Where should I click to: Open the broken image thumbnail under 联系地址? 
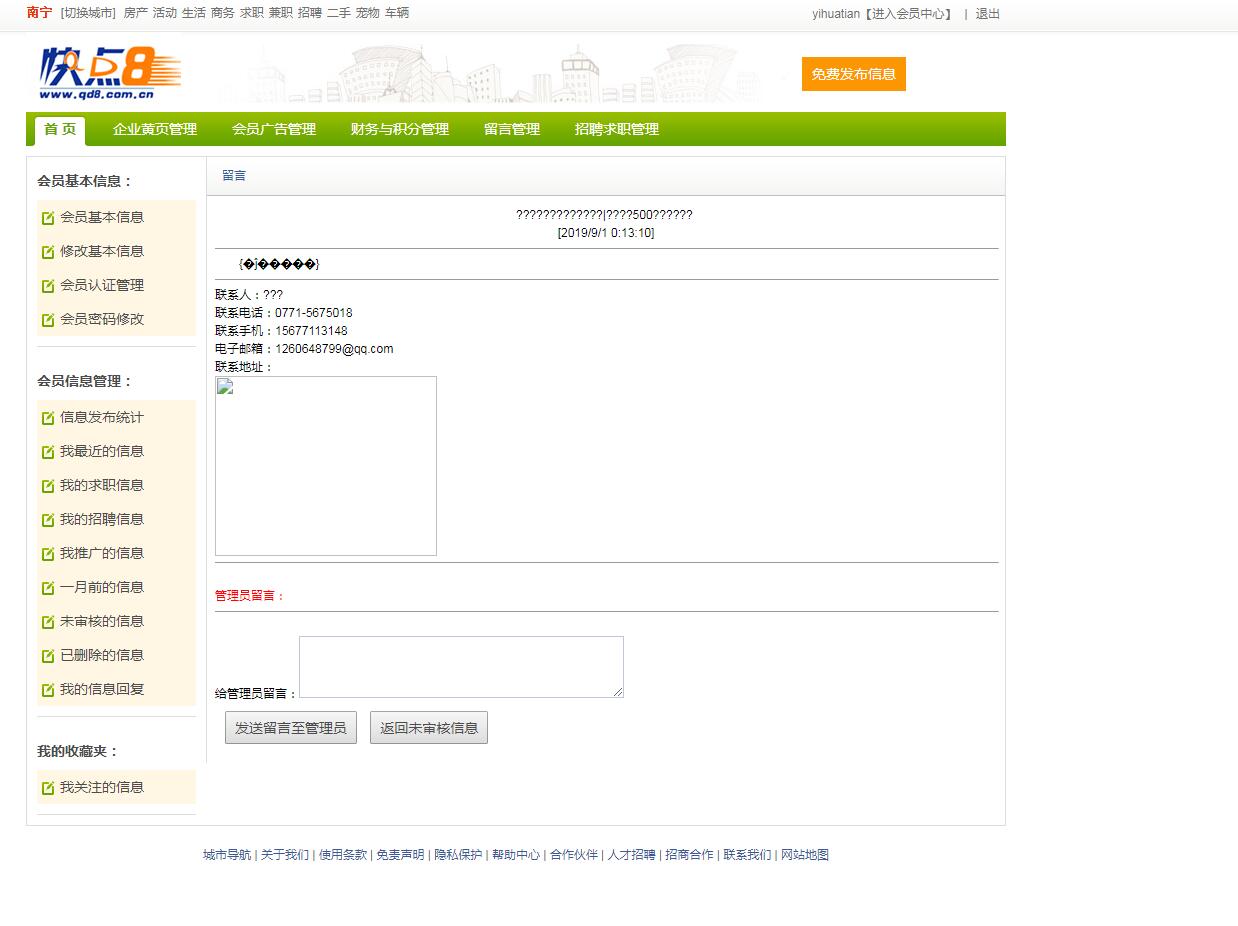point(326,466)
